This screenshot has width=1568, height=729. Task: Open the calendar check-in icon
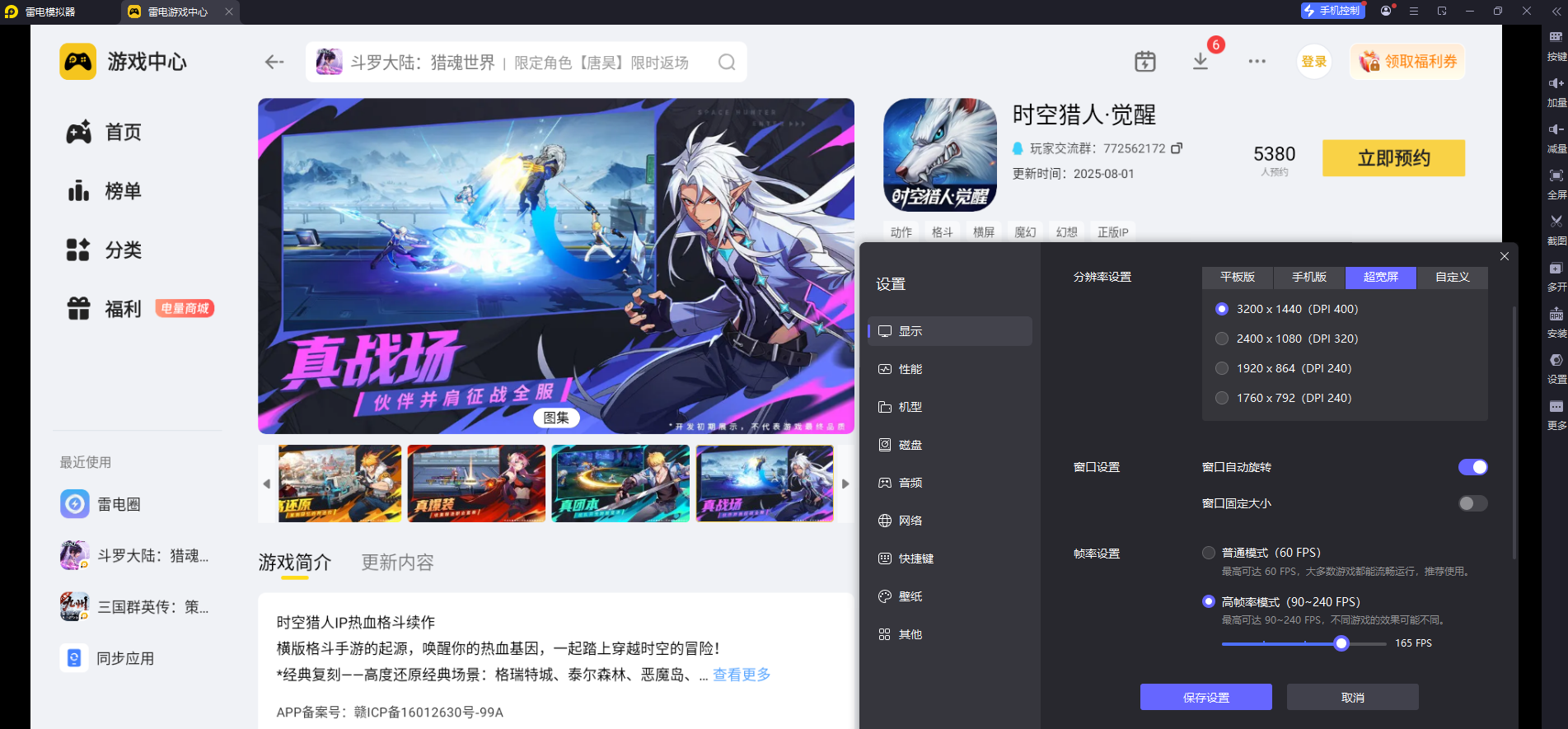tap(1144, 62)
